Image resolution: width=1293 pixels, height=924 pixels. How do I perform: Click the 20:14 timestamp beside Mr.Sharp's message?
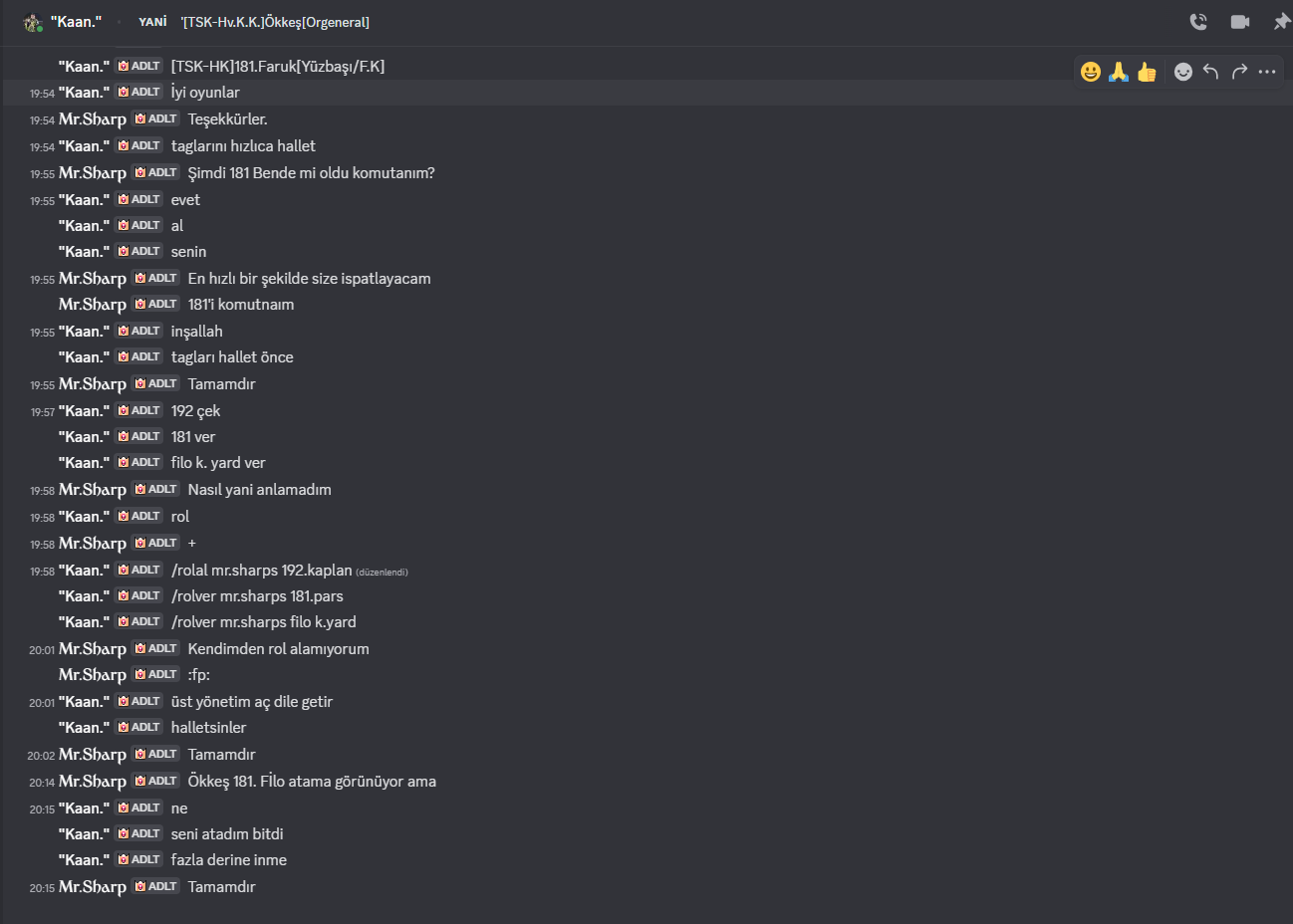tap(42, 783)
